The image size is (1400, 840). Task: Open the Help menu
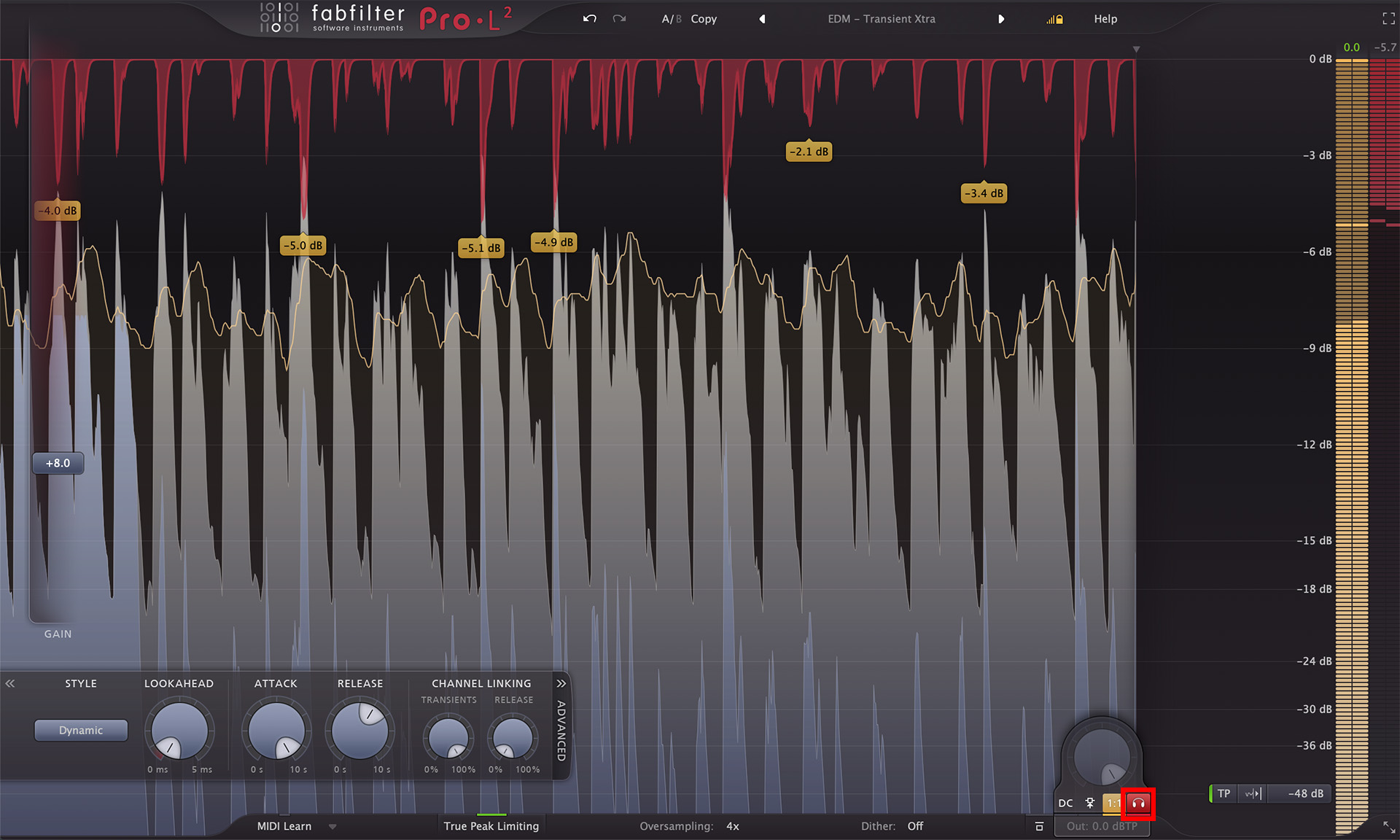click(x=1105, y=19)
